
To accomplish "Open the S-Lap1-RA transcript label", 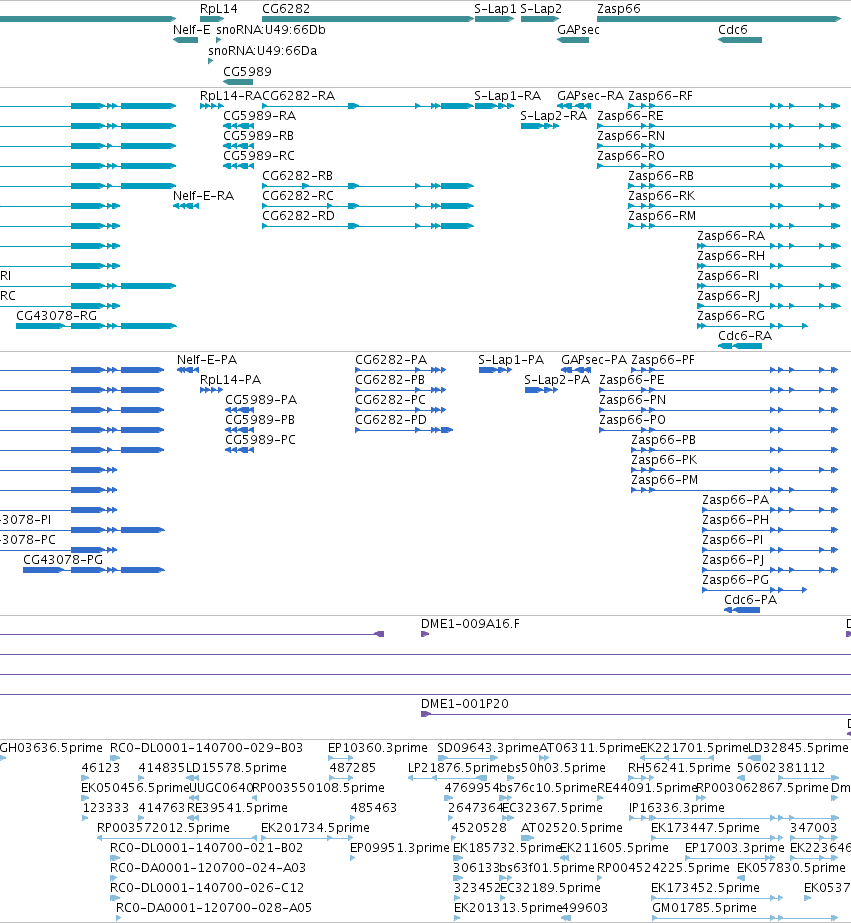I will coord(507,96).
